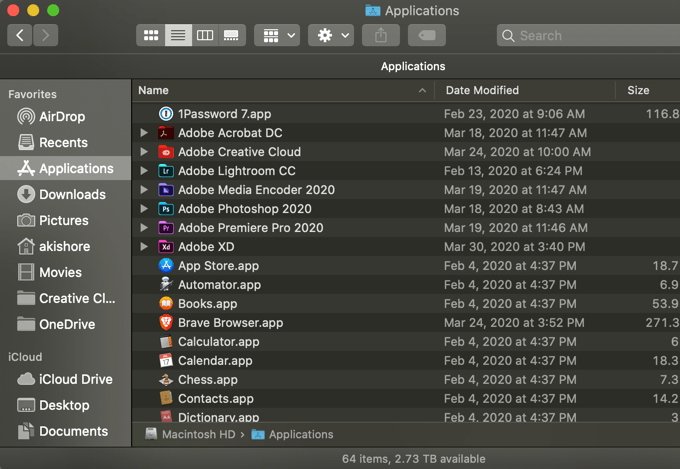Click Macintosh HD in the path bar
The height and width of the screenshot is (469, 680).
click(190, 434)
